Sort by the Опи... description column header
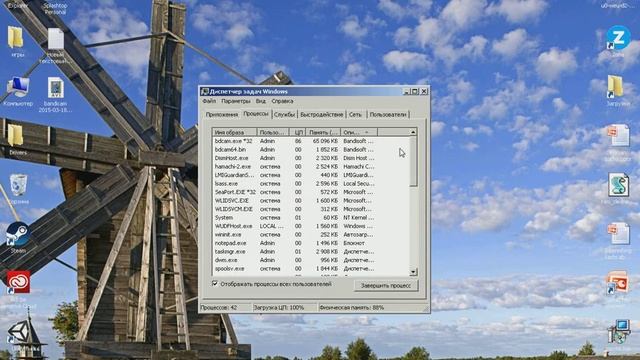The image size is (640, 360). click(x=359, y=132)
